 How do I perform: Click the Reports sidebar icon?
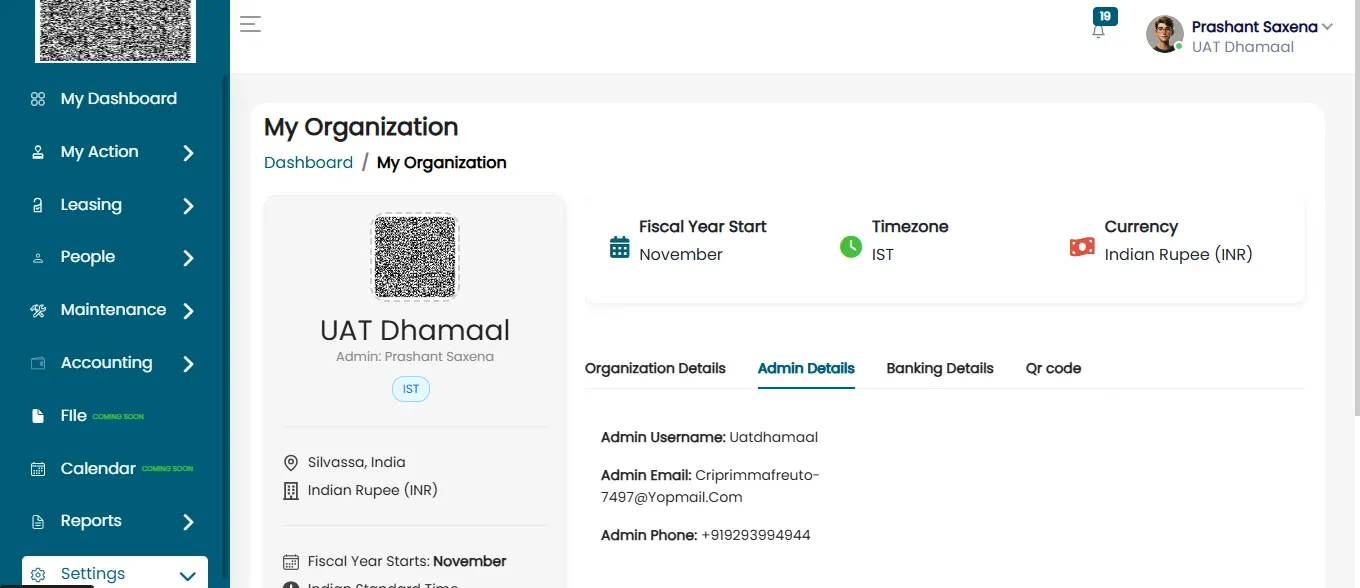pyautogui.click(x=38, y=522)
